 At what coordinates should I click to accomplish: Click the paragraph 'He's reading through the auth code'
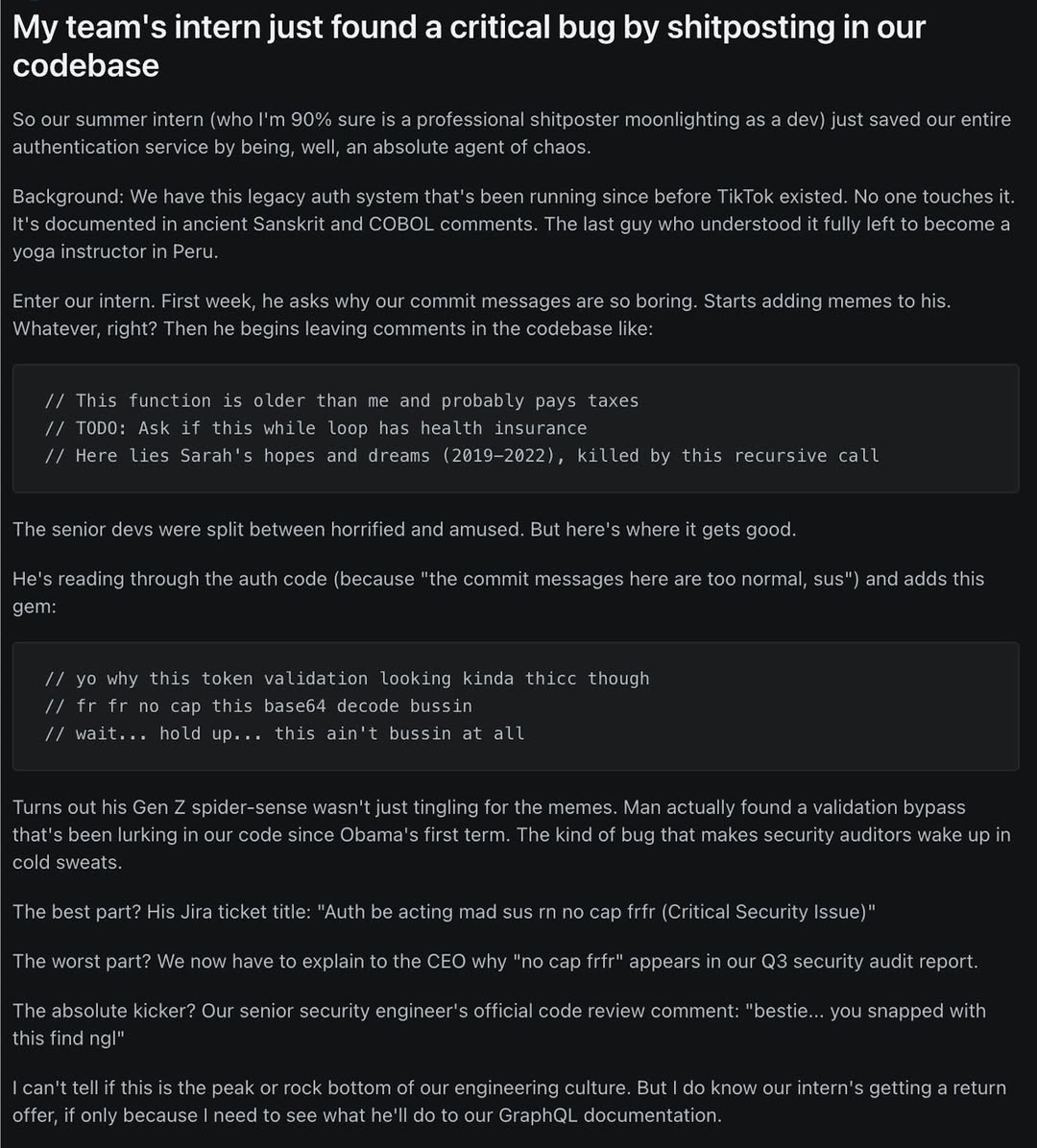498,592
